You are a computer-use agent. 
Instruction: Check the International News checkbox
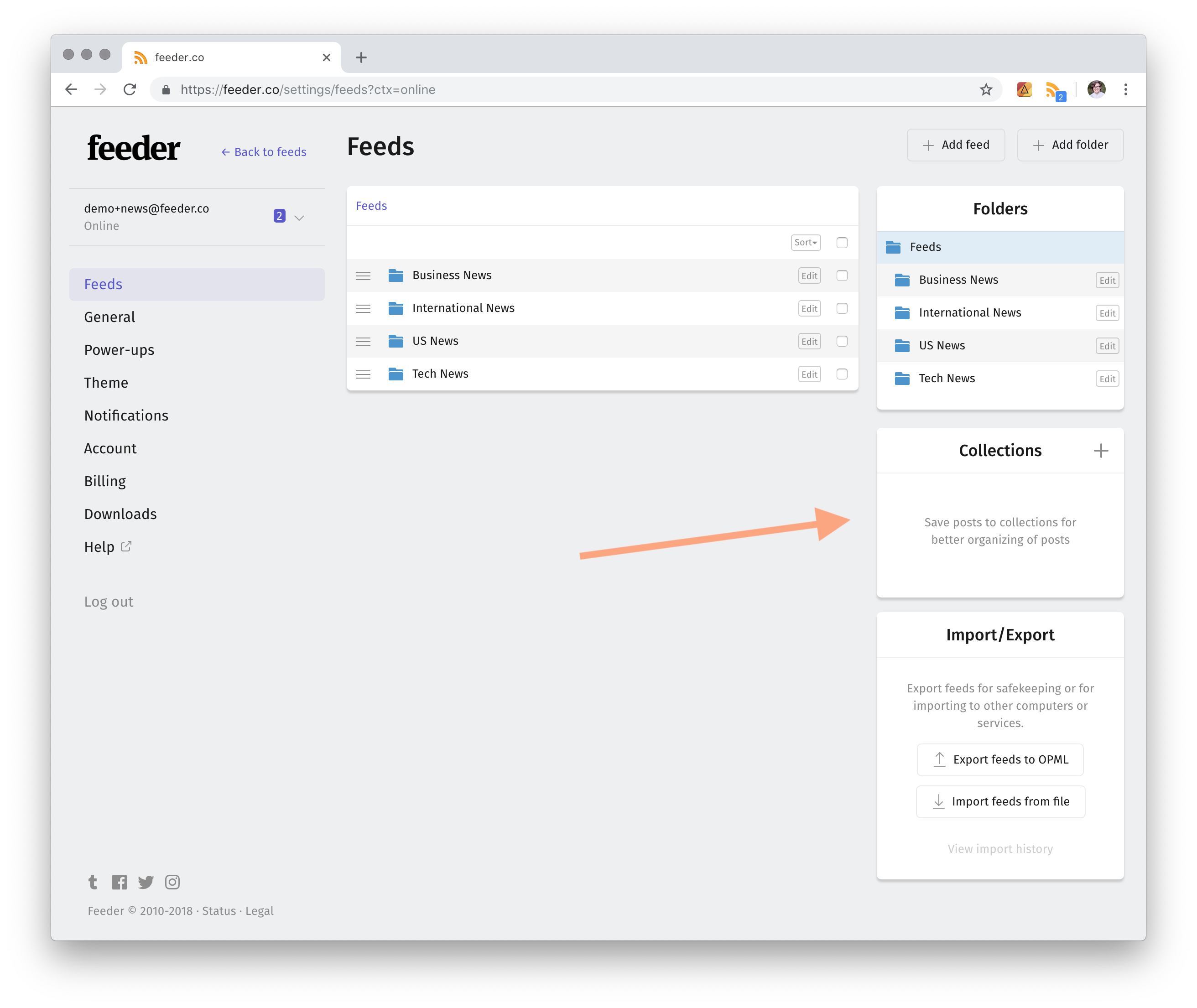841,309
